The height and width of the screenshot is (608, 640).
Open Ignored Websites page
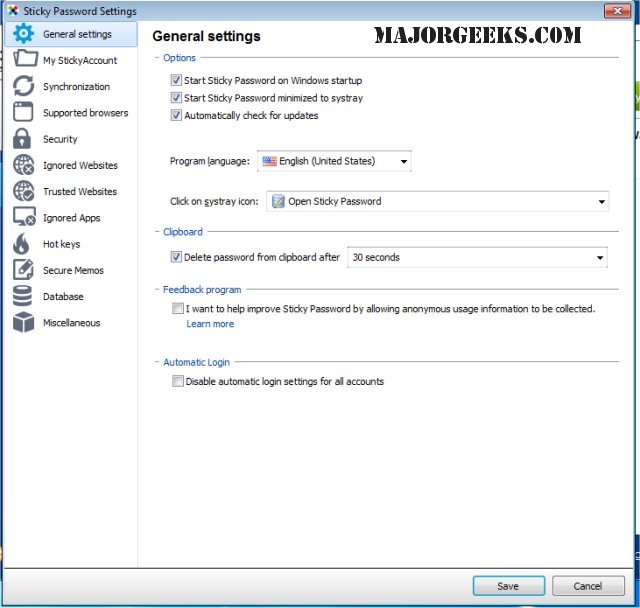pos(71,165)
